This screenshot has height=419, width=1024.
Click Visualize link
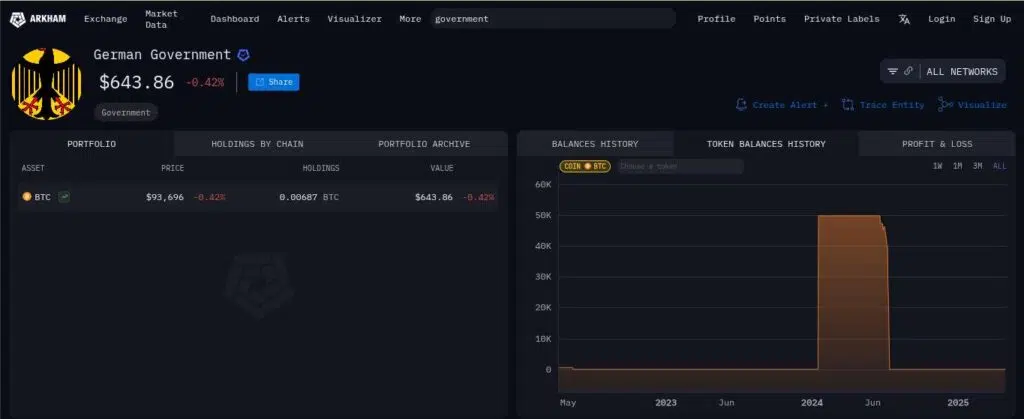pos(982,104)
